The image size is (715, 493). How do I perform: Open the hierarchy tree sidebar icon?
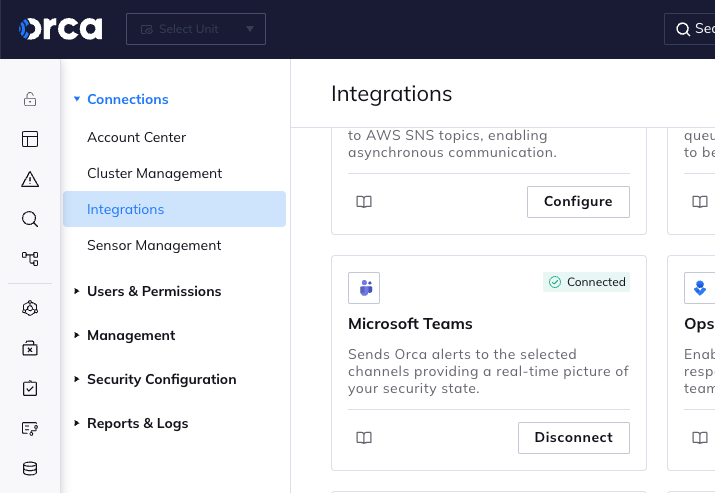(x=30, y=259)
